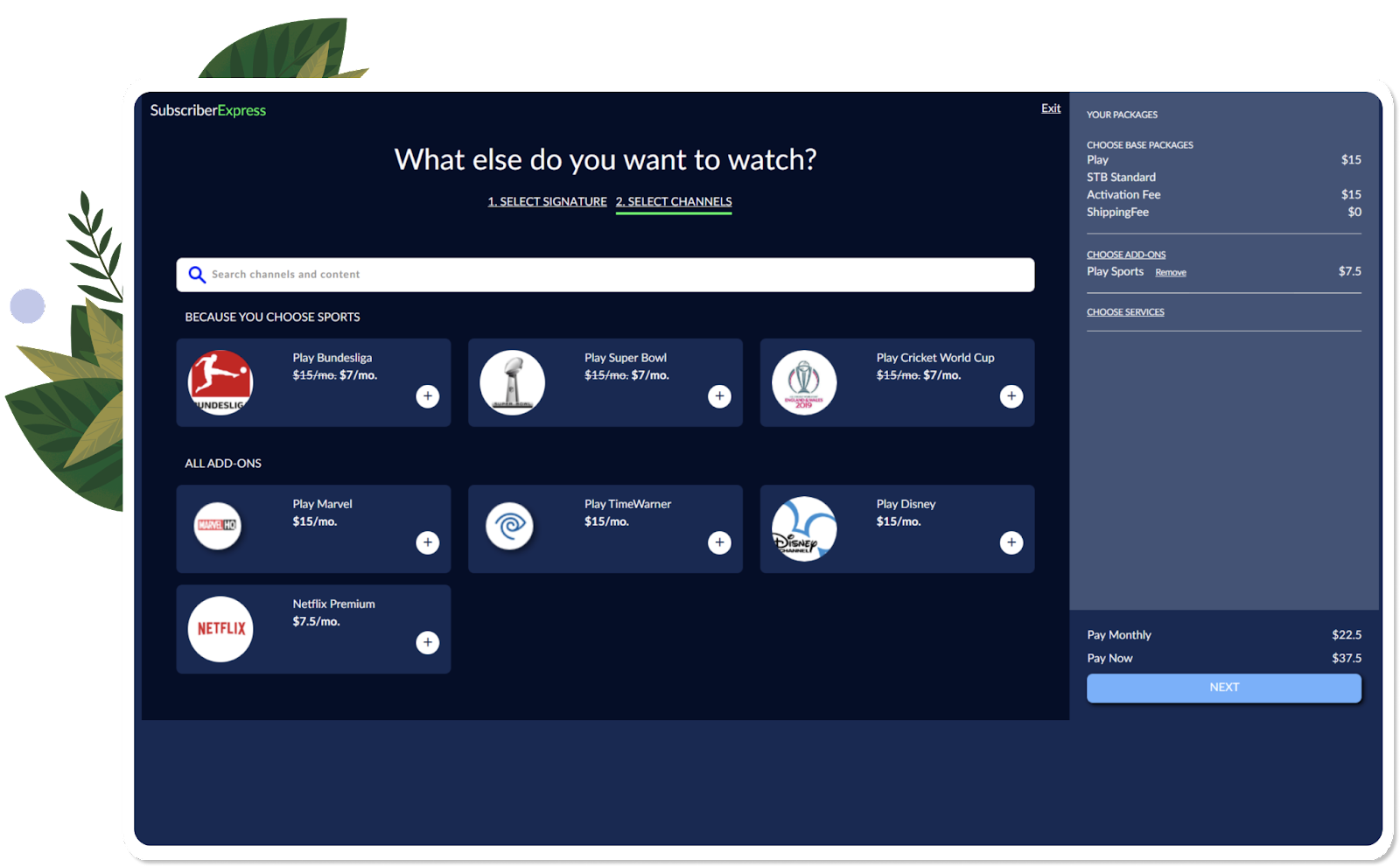Click the Pay Monthly label
The width and height of the screenshot is (1400, 867).
click(1119, 635)
